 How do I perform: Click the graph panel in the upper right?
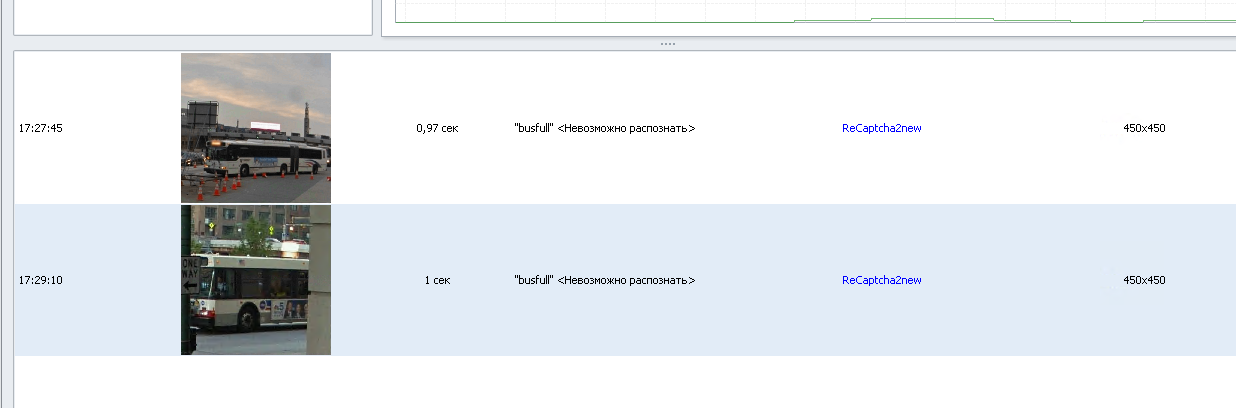pyautogui.click(x=808, y=17)
